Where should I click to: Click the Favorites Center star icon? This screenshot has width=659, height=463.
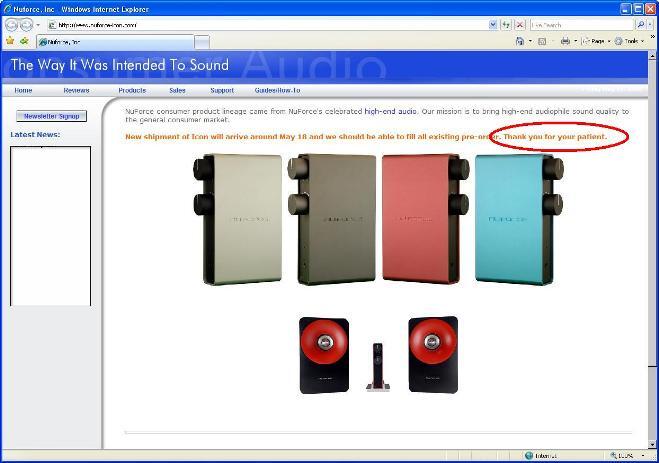[x=10, y=41]
